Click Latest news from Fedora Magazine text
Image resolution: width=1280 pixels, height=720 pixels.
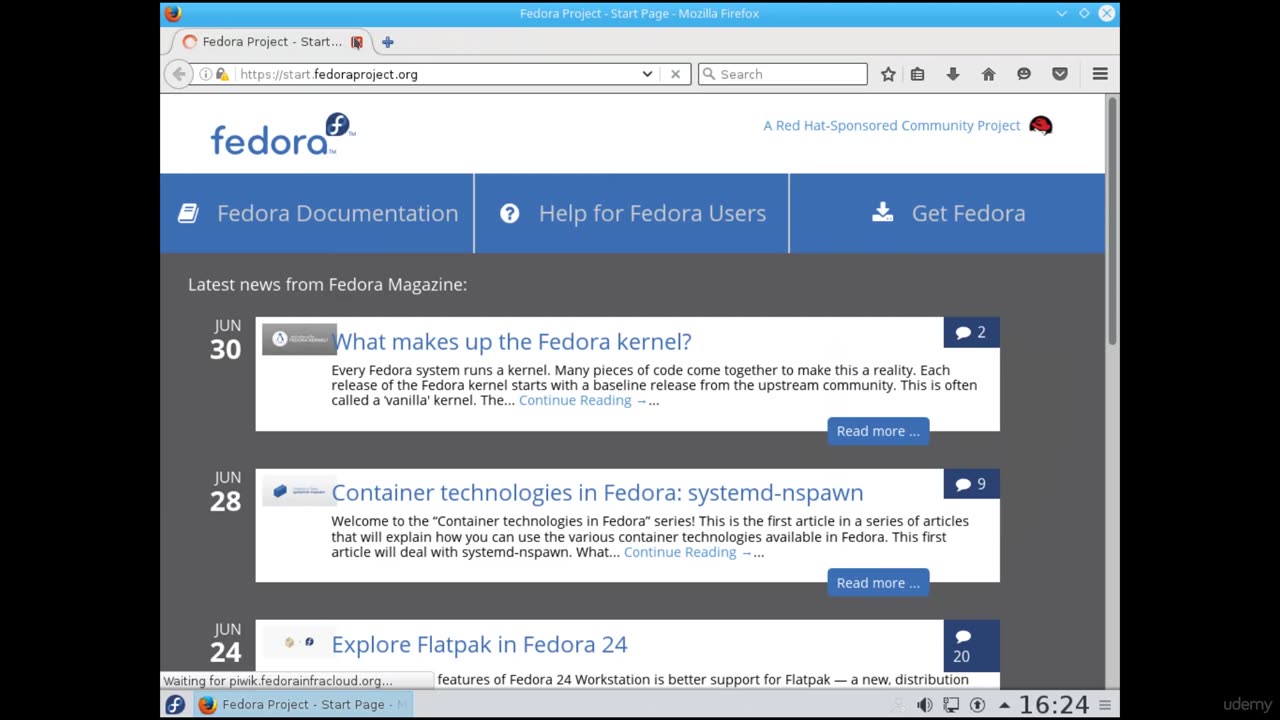click(x=327, y=284)
